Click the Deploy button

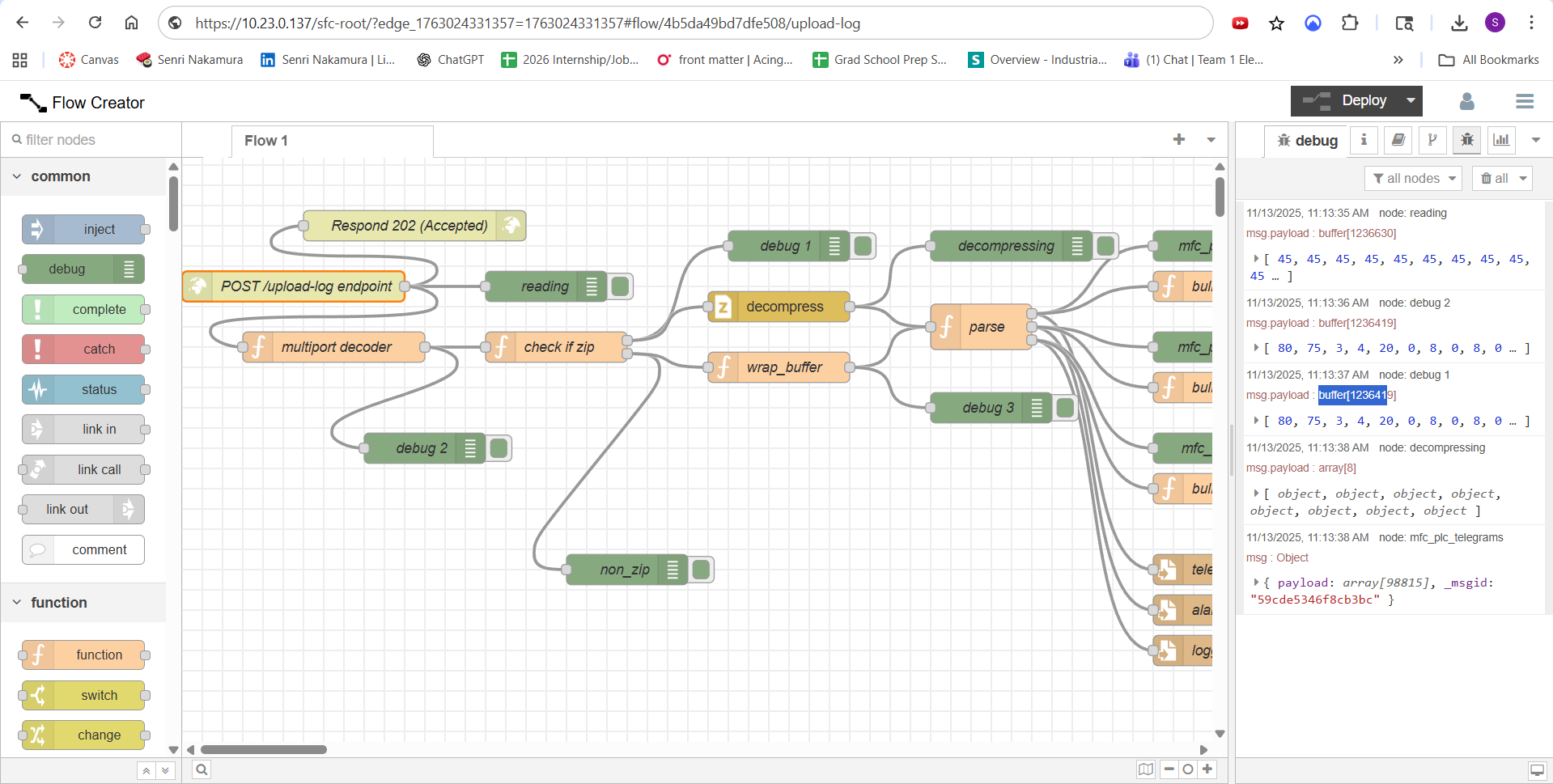coord(1358,101)
